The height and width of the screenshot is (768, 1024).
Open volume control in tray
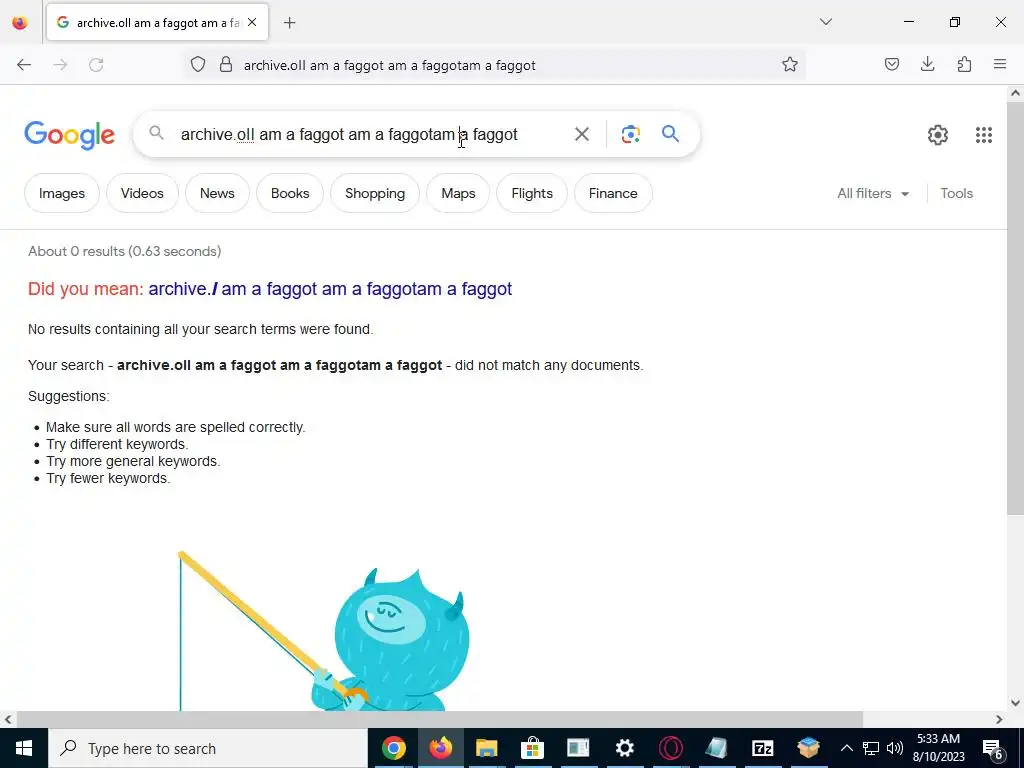pyautogui.click(x=895, y=748)
